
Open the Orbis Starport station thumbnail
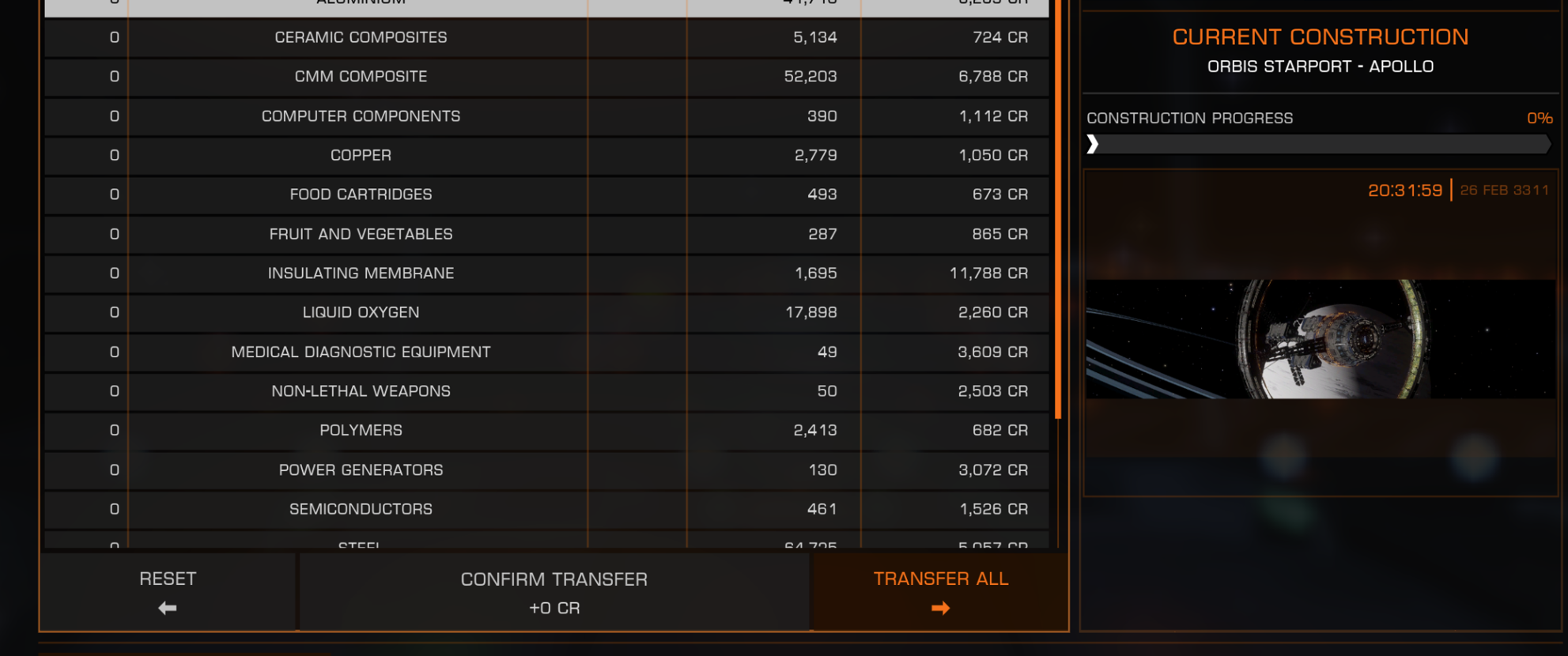(x=1320, y=339)
